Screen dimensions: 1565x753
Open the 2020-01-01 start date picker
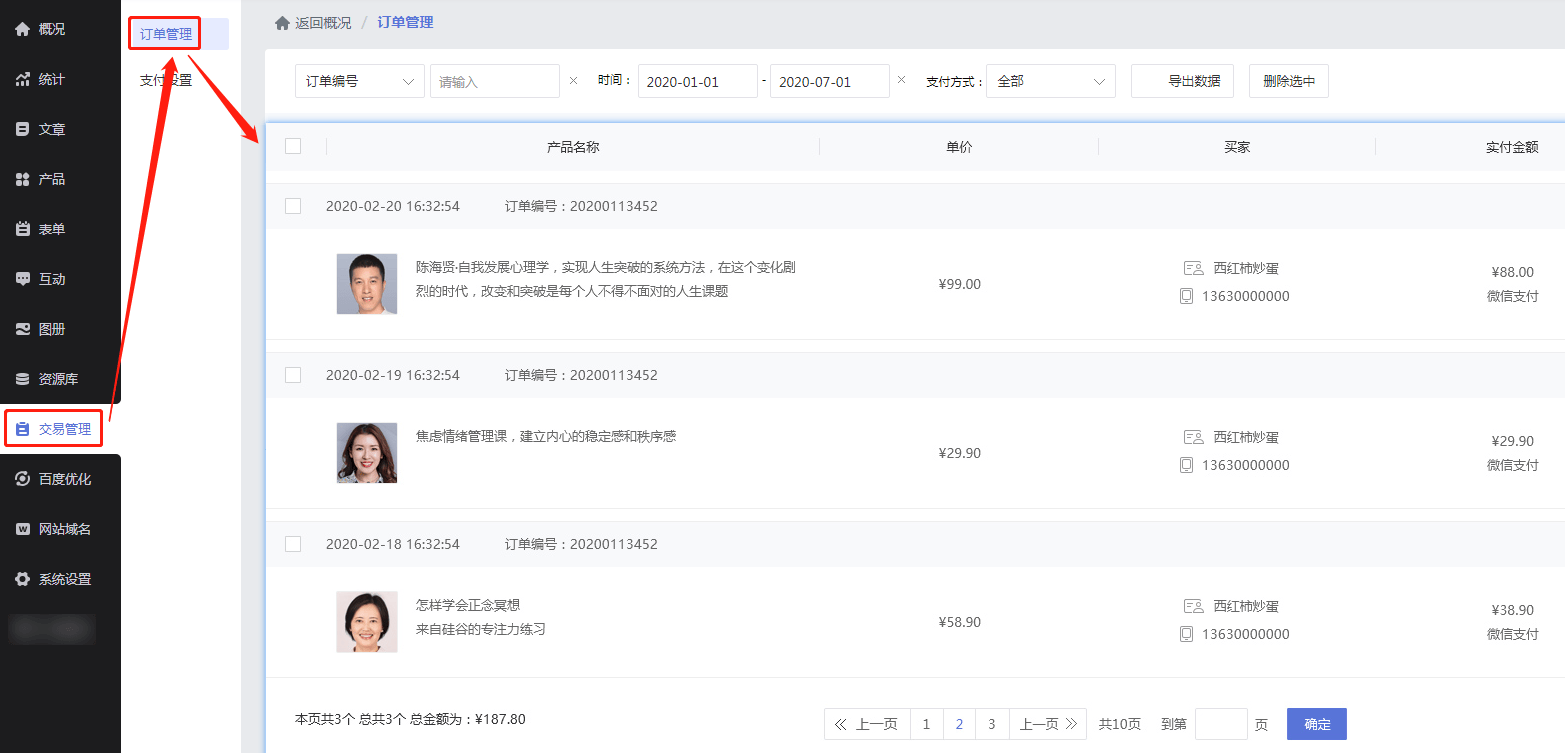click(697, 80)
